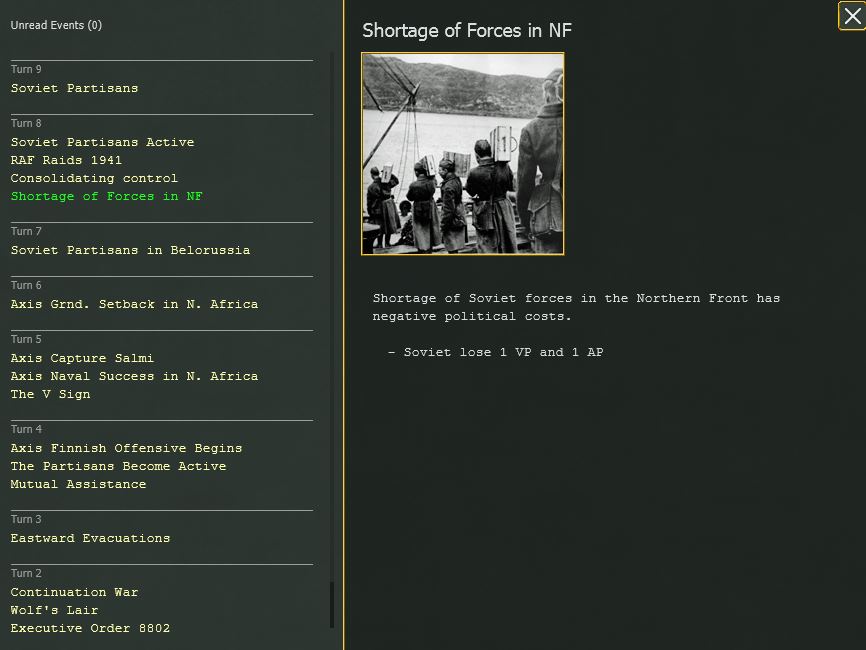Open 'The Partisans Become Active' event
The height and width of the screenshot is (650, 866).
click(x=118, y=467)
